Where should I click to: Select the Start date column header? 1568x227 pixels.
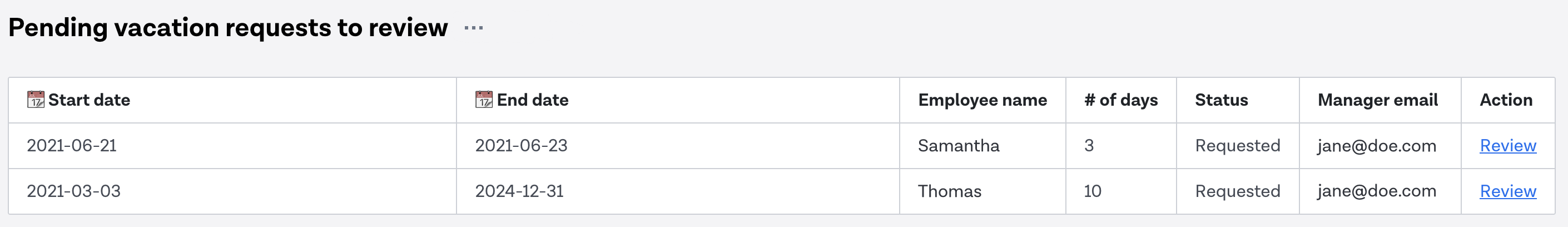click(x=232, y=100)
